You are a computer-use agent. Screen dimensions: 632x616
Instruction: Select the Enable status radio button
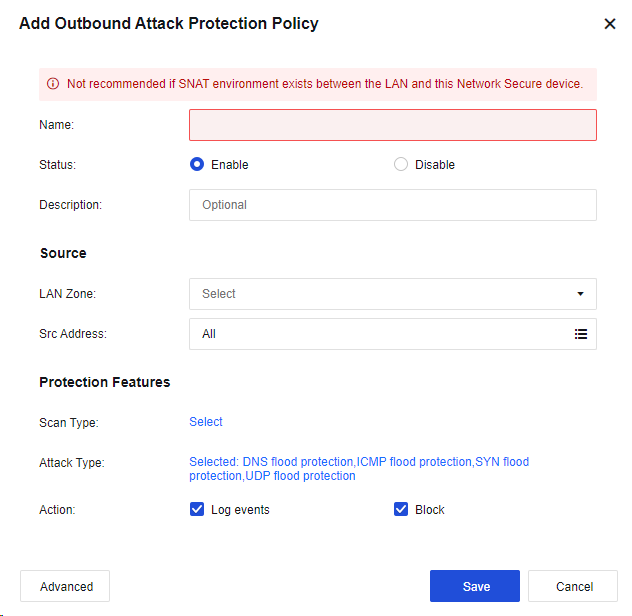197,164
